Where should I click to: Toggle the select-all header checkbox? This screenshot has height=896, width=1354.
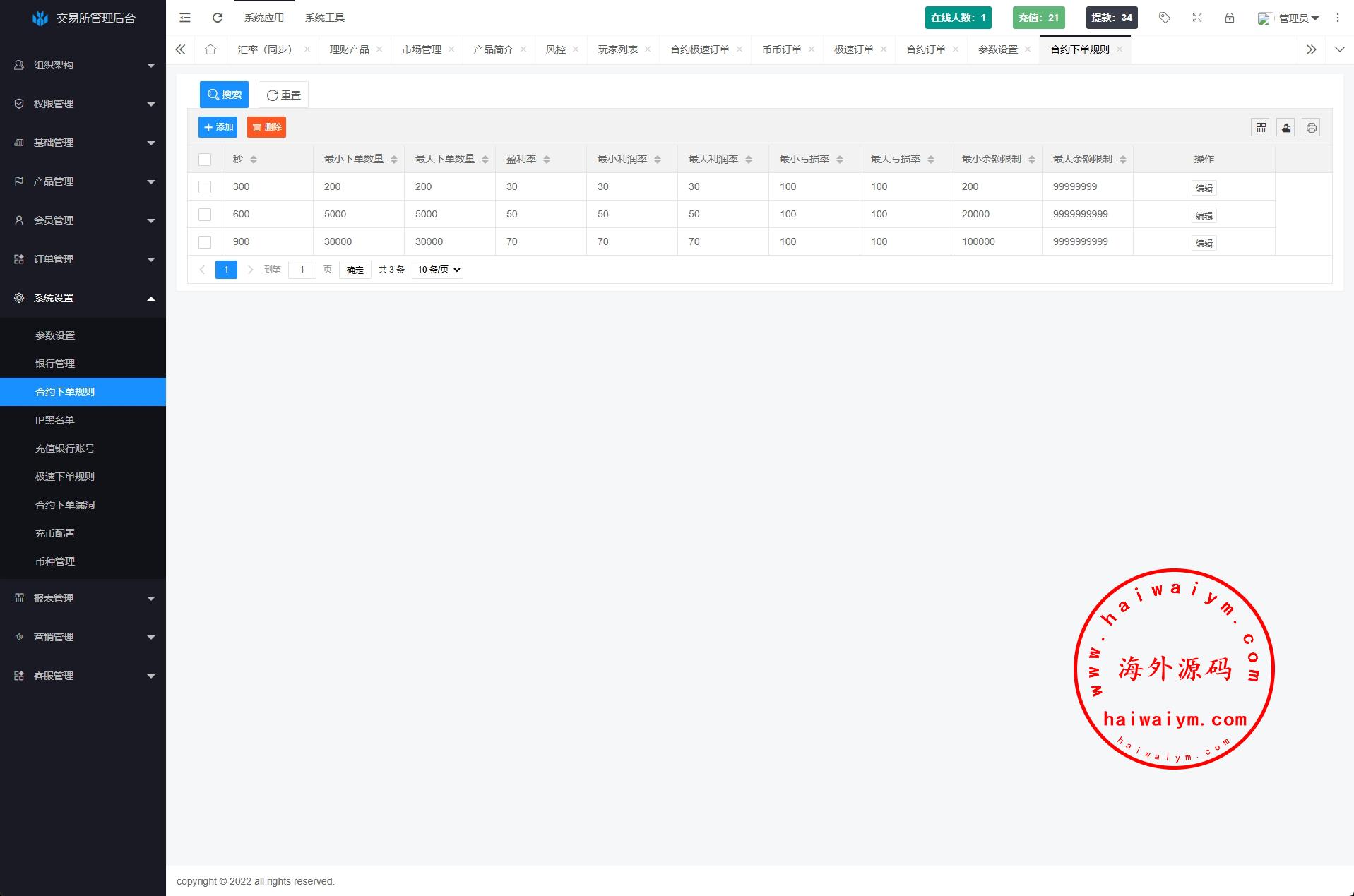205,160
